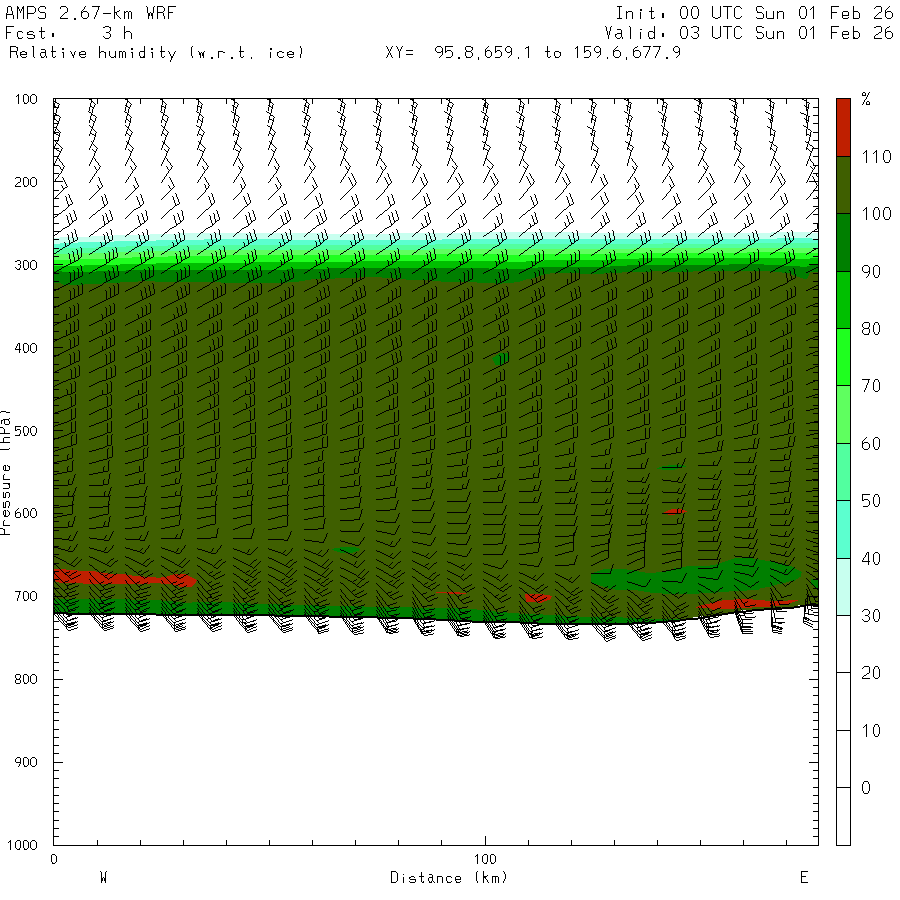The width and height of the screenshot is (900, 900).
Task: Click the distance axis '0' tick label
Action: tap(54, 859)
